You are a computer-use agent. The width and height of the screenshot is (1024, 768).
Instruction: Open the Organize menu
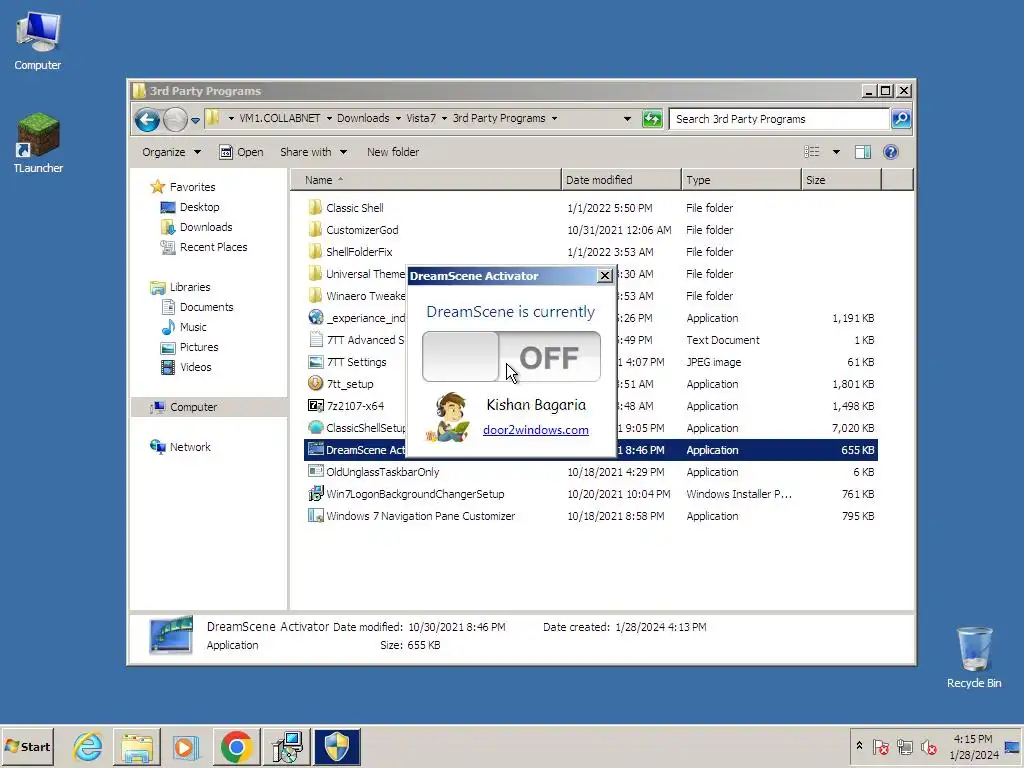(x=171, y=152)
